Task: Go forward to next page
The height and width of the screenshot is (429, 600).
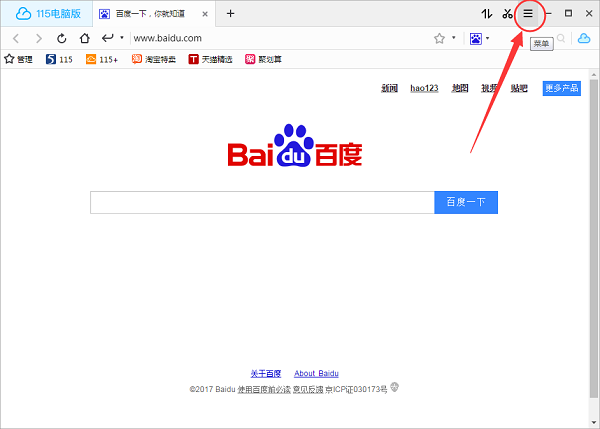Action: point(39,38)
